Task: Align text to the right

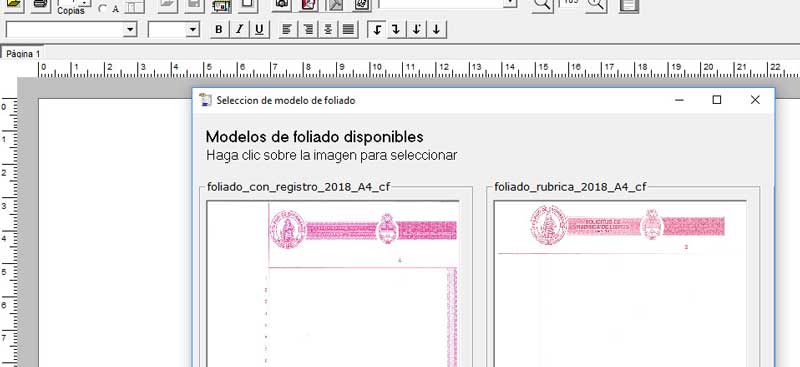Action: [x=308, y=30]
